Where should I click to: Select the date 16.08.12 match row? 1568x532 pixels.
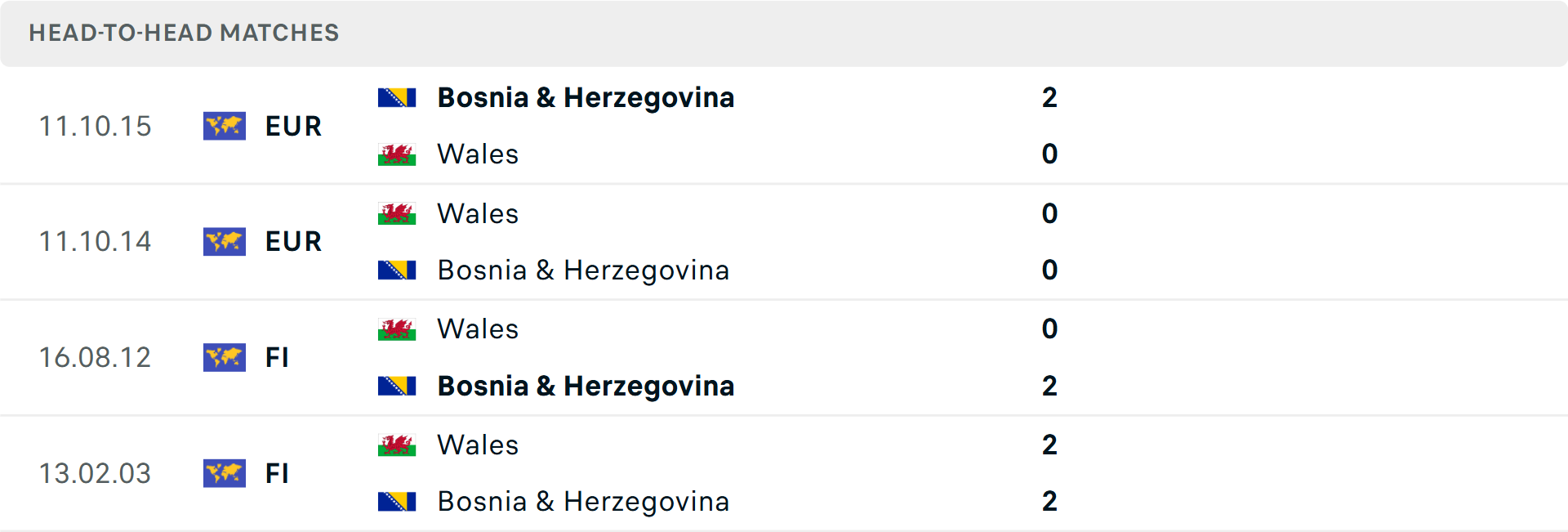96,358
